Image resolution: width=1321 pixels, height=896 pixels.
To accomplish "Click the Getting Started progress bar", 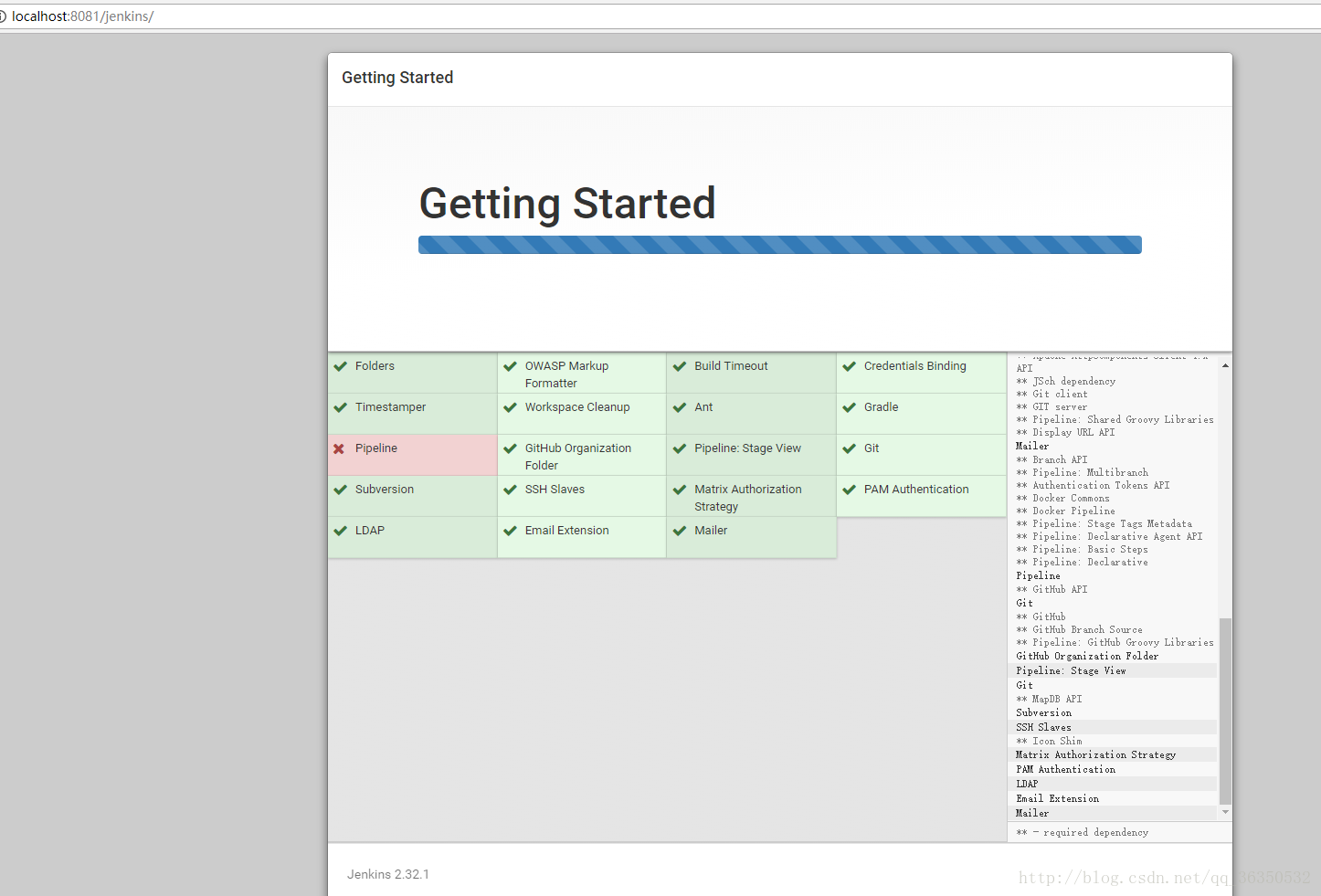I will [780, 245].
